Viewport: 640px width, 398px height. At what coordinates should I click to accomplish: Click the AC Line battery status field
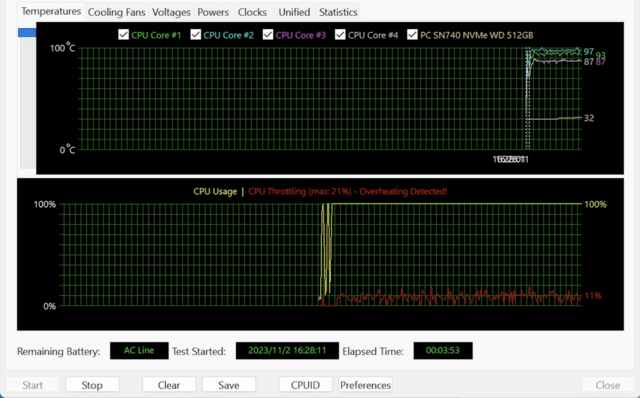[139, 351]
